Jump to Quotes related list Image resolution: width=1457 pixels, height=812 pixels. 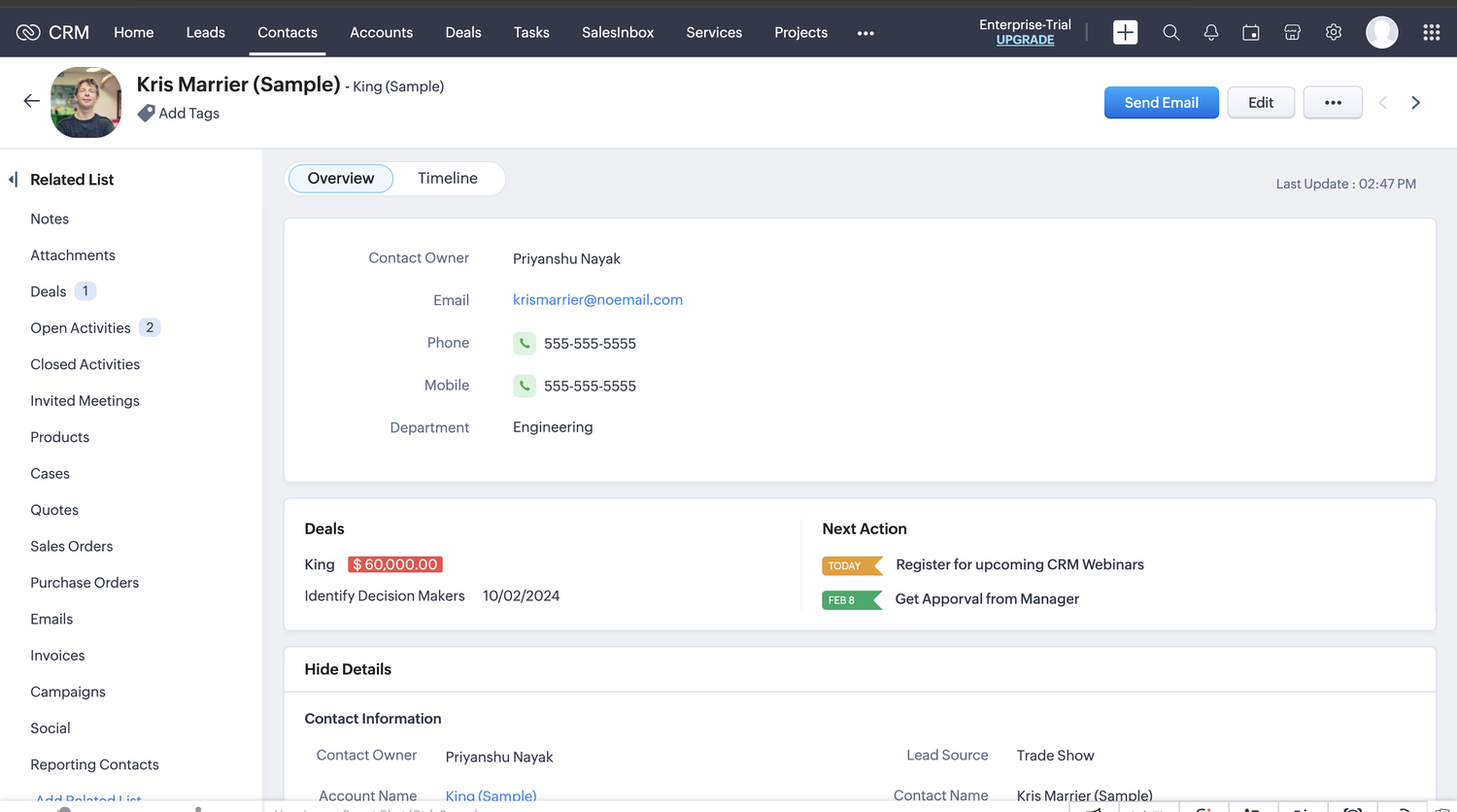pyautogui.click(x=54, y=511)
